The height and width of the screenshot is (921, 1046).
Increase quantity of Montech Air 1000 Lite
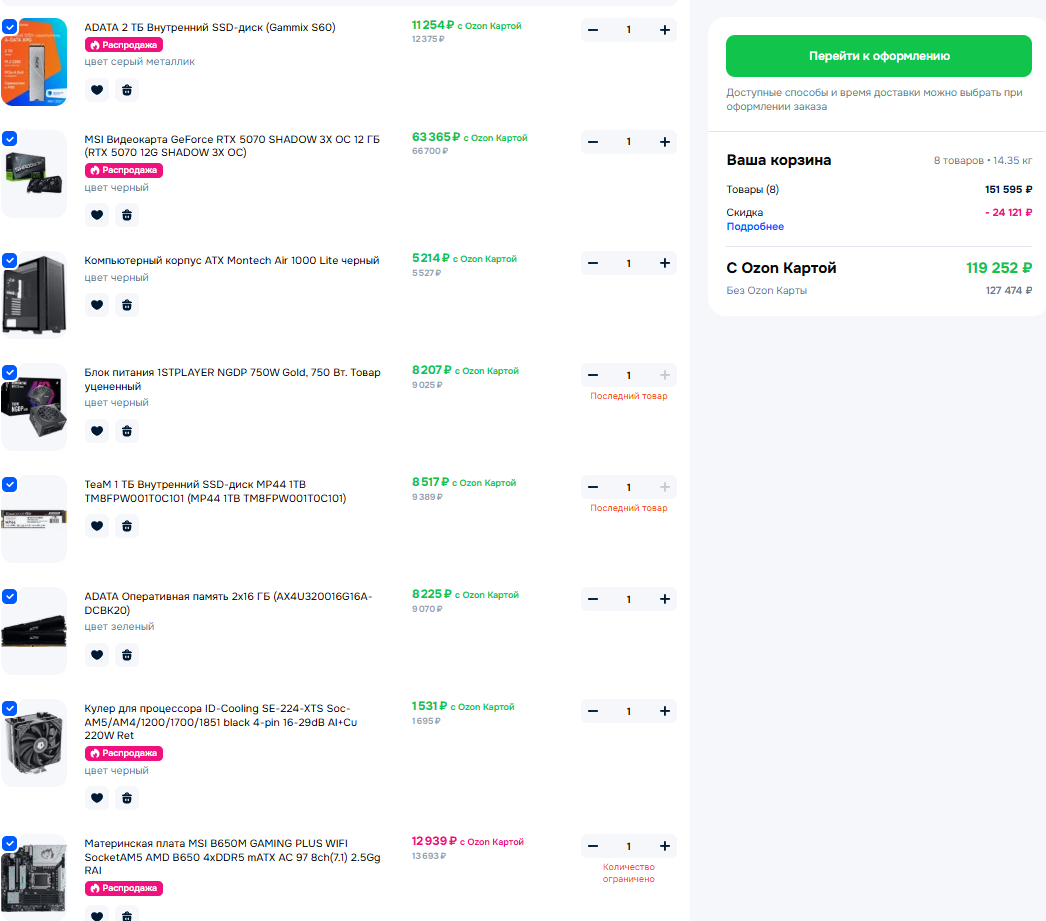(664, 263)
